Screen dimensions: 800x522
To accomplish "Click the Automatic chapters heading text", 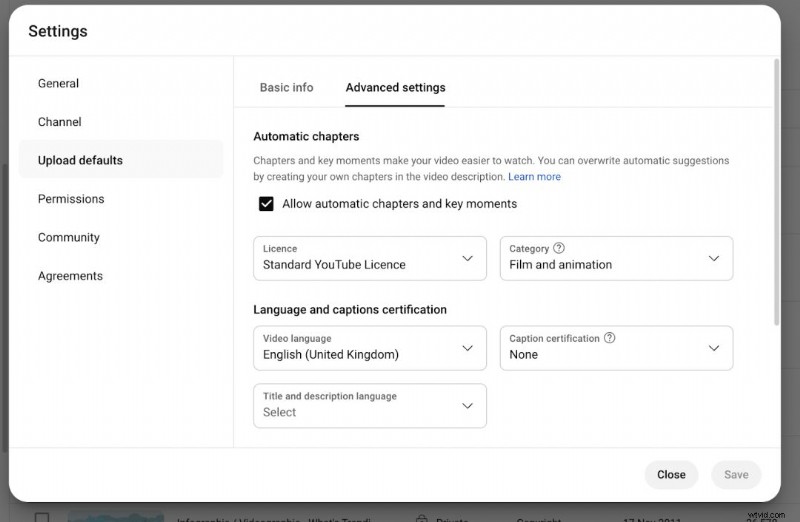I will coord(306,136).
